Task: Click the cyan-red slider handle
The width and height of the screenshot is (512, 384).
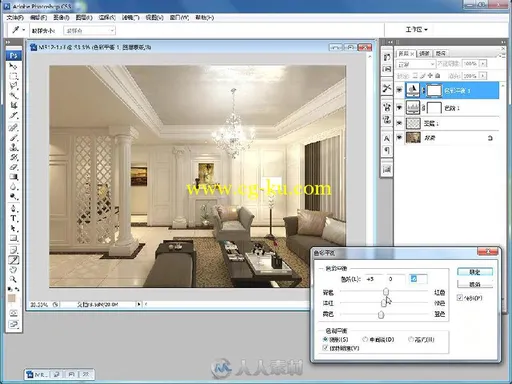Action: tap(386, 292)
